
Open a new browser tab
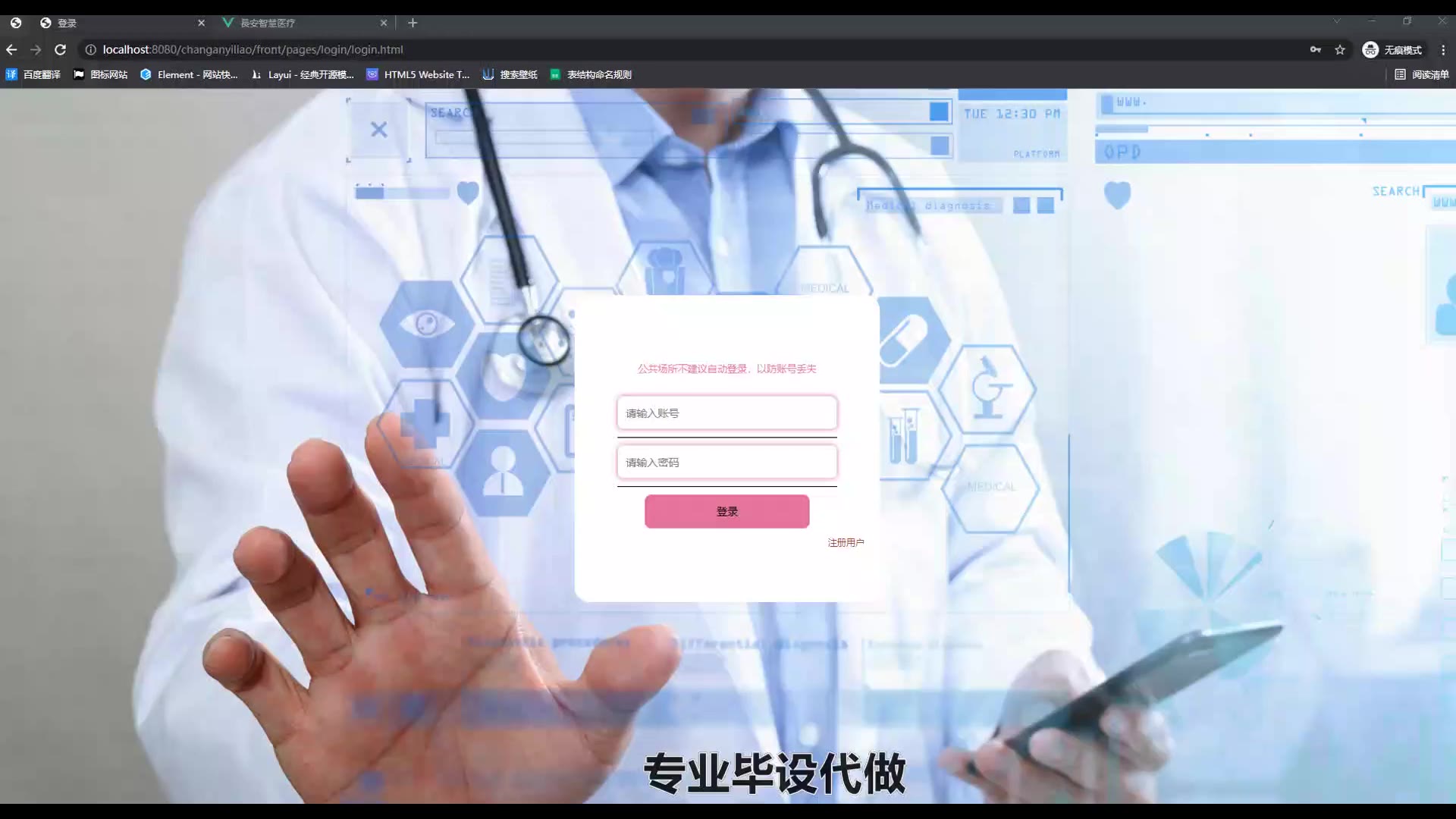click(x=413, y=23)
